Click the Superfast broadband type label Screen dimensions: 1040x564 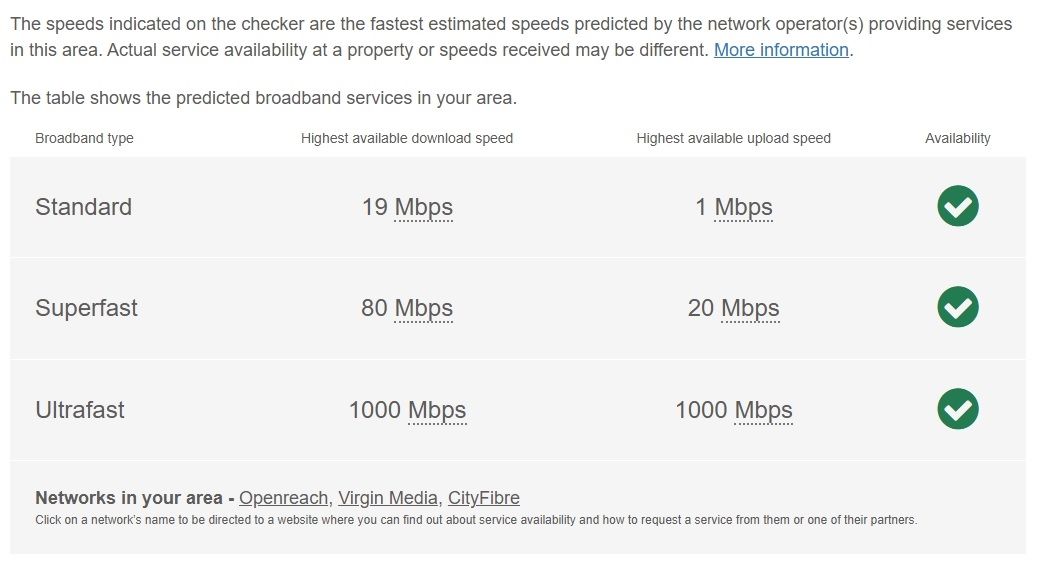(x=86, y=308)
